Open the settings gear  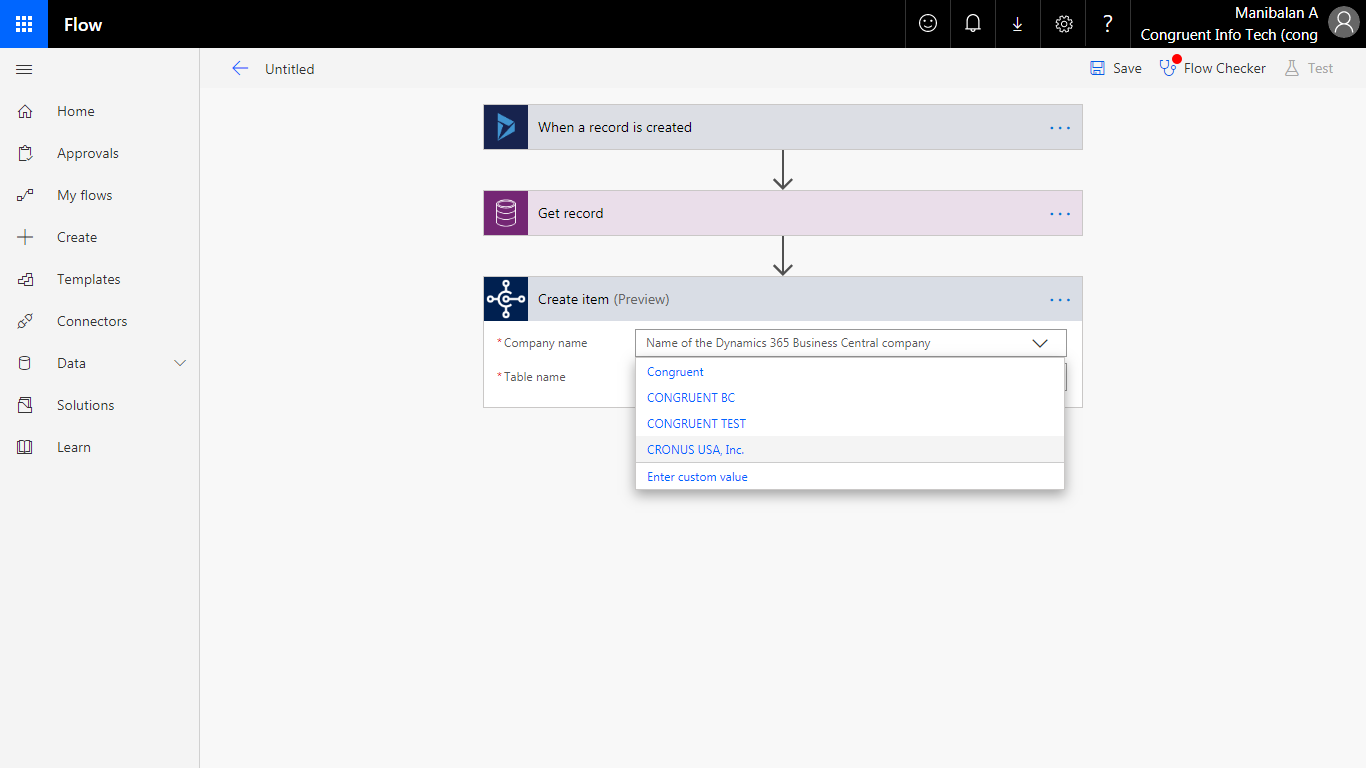click(1064, 24)
